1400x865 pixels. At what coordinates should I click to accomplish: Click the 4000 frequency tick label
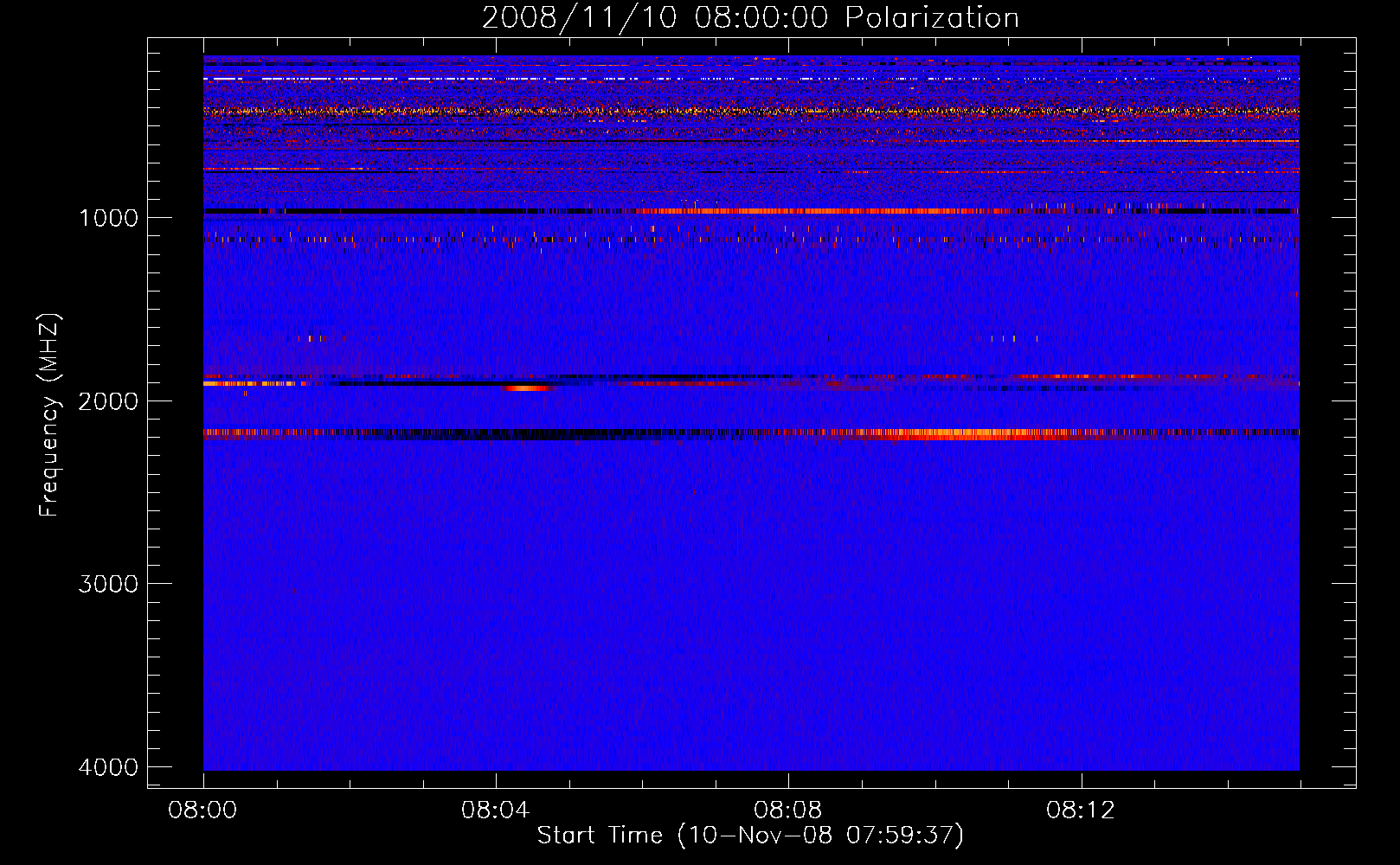coord(108,767)
